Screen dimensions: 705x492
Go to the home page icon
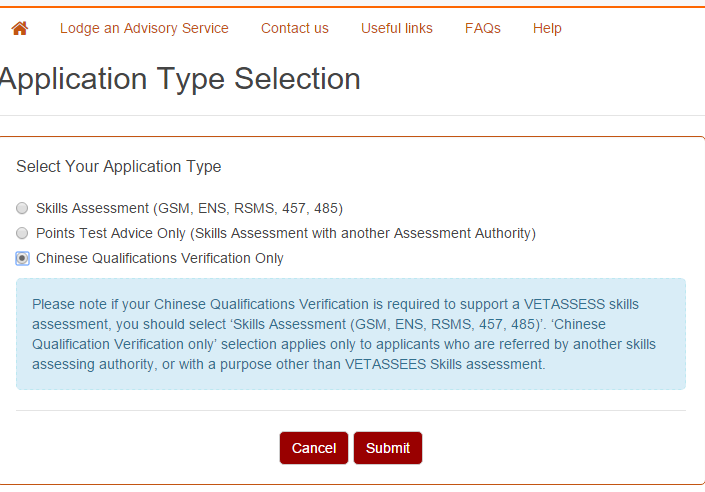coord(20,28)
